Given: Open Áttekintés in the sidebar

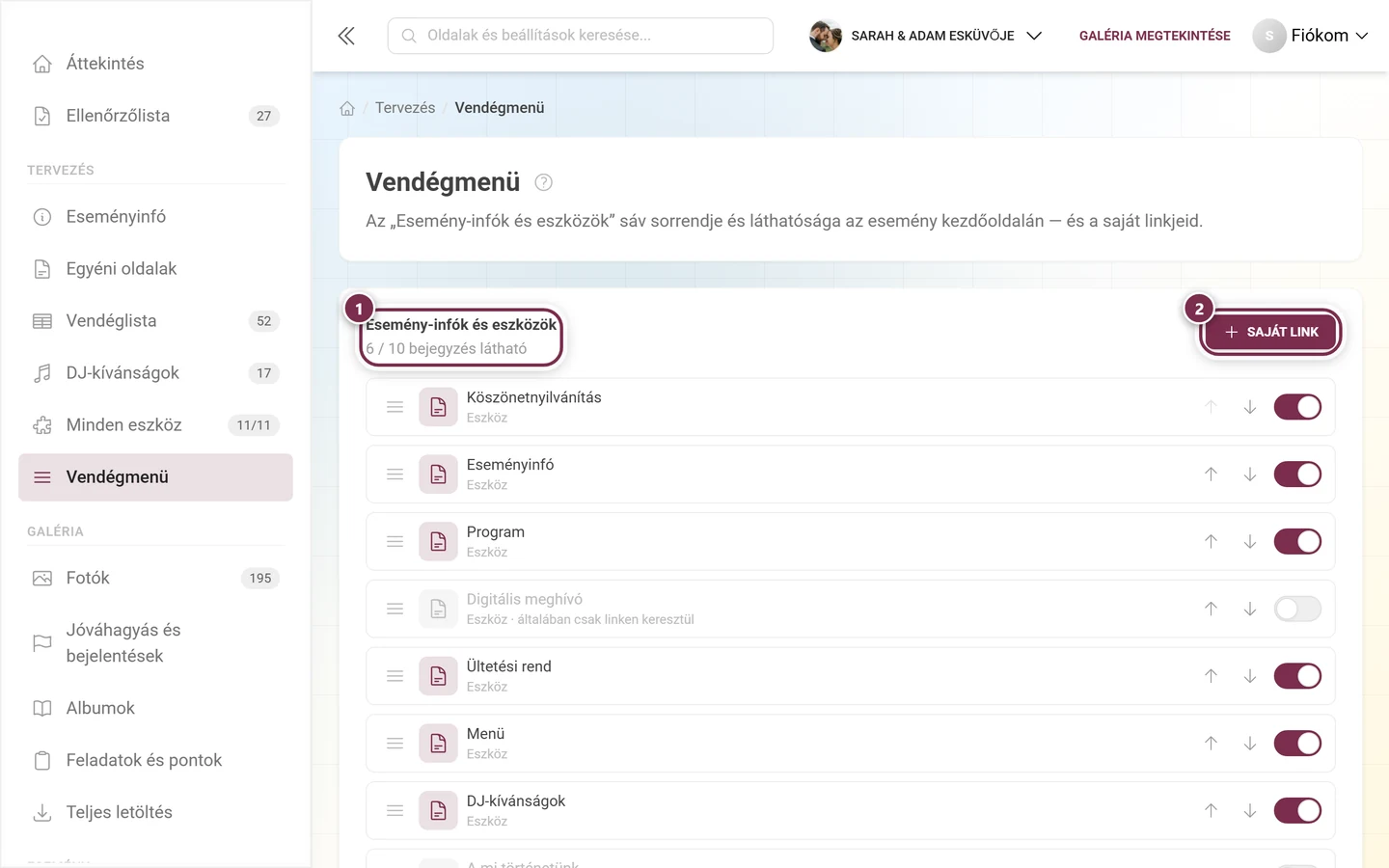Looking at the screenshot, I should pyautogui.click(x=155, y=64).
